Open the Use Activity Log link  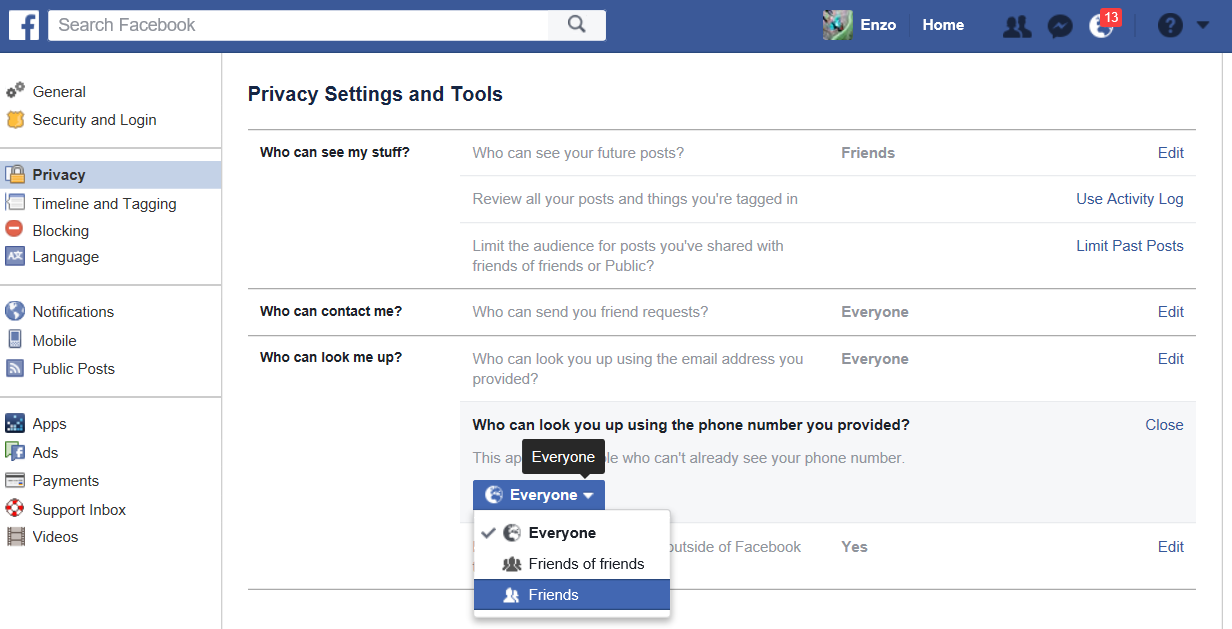(x=1129, y=199)
